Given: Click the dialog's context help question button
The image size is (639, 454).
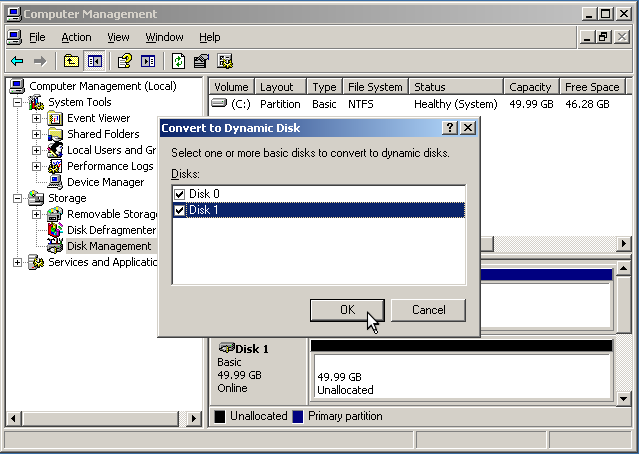Looking at the screenshot, I should point(450,128).
